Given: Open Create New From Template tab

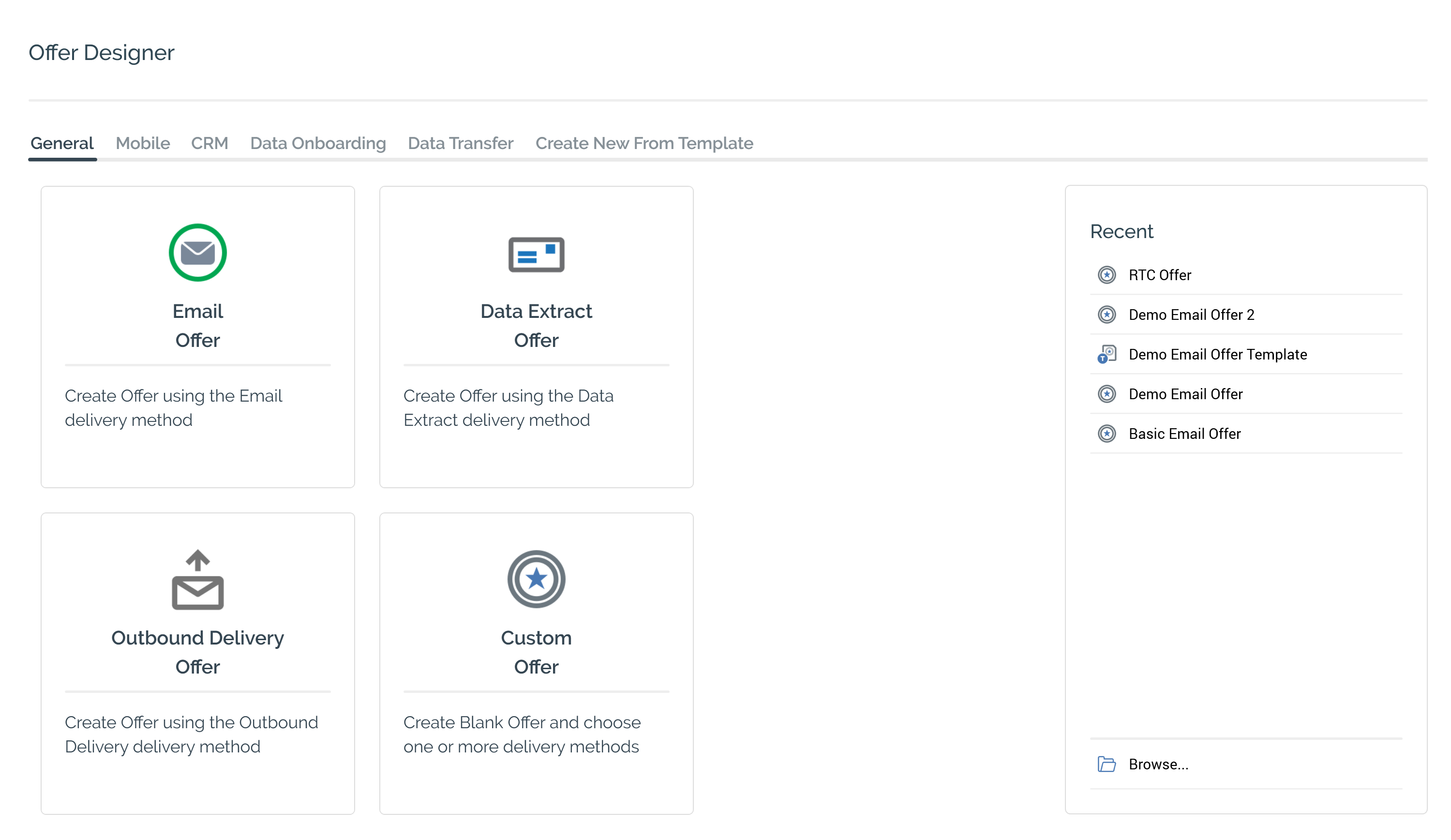Looking at the screenshot, I should [x=644, y=143].
